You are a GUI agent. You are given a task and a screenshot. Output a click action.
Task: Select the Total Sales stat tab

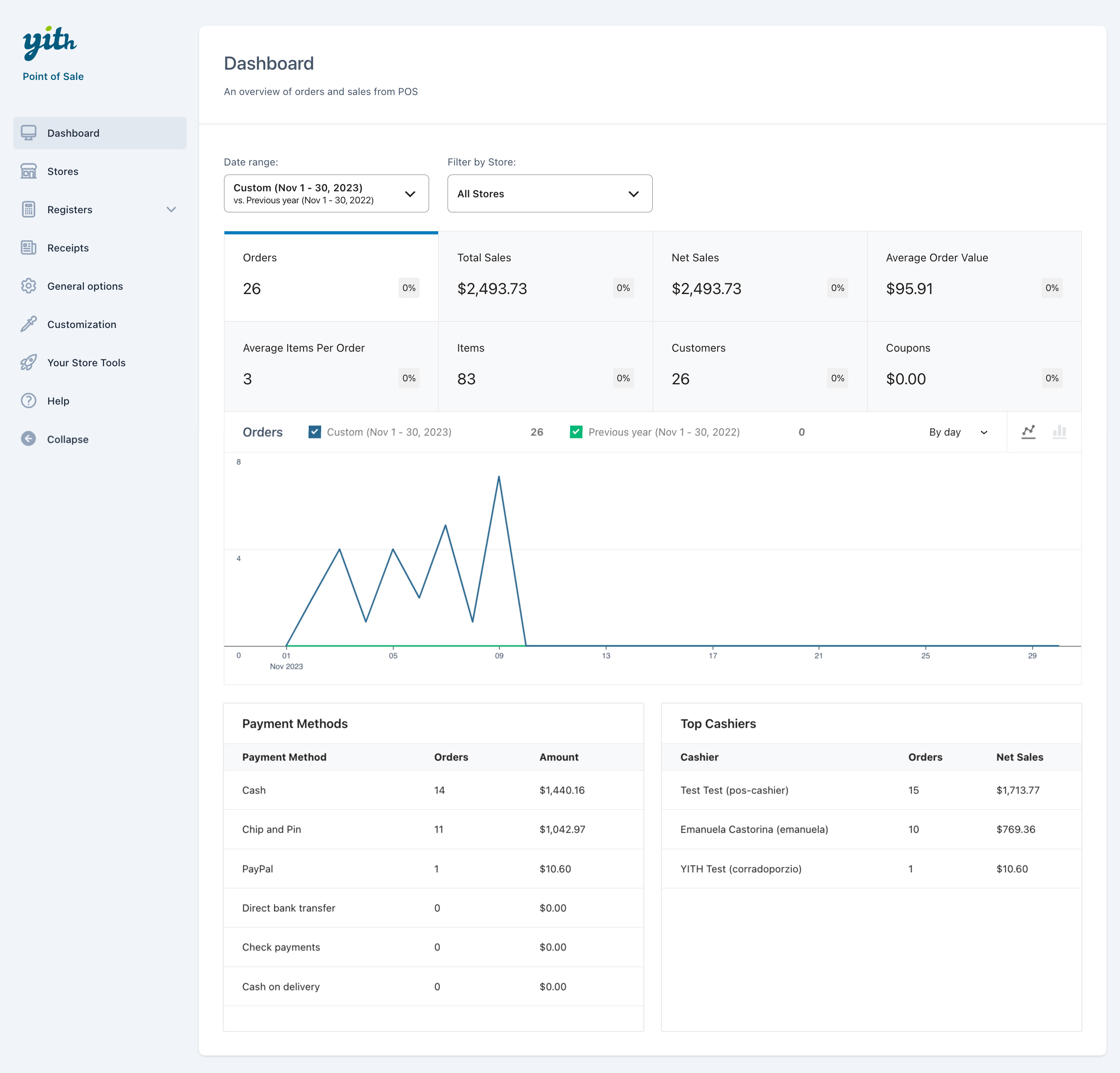click(x=545, y=276)
